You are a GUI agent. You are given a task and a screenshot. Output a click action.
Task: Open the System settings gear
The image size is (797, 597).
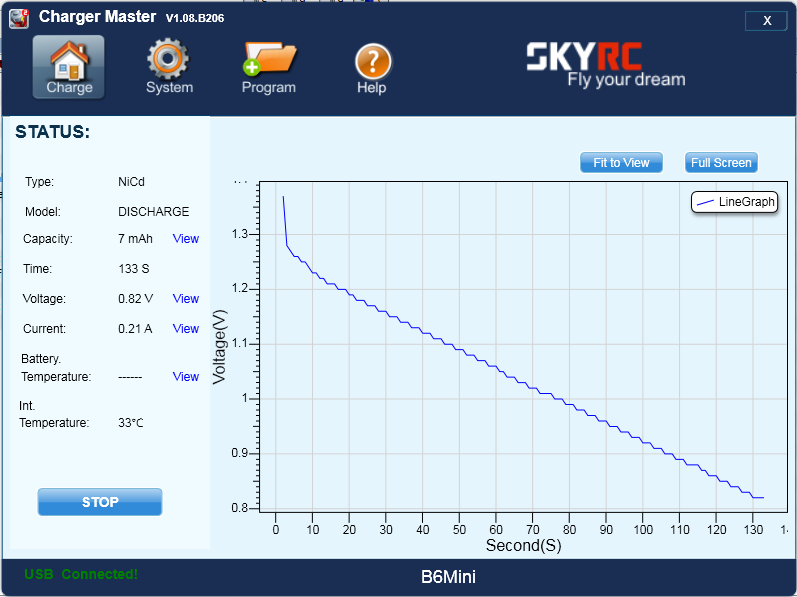point(169,67)
